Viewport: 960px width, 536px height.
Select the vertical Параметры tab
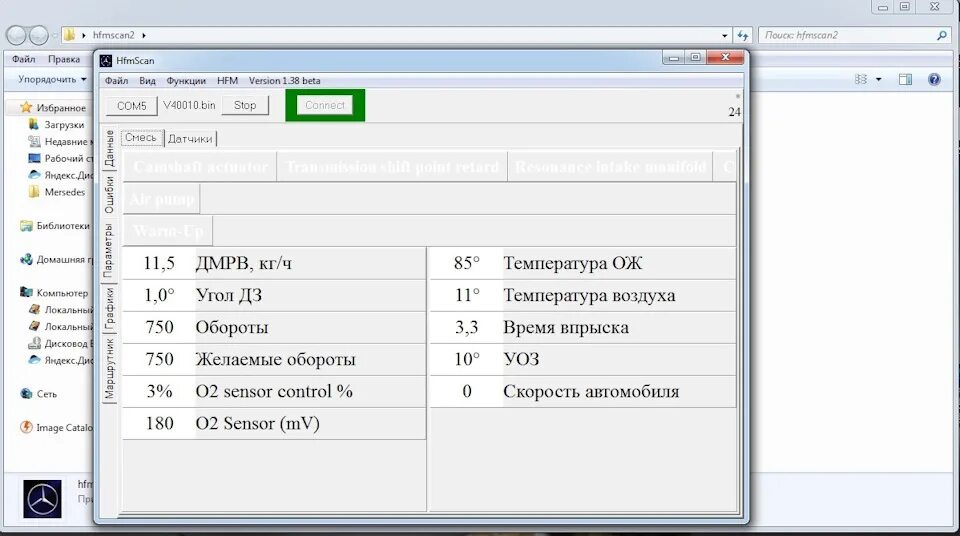pyautogui.click(x=109, y=251)
